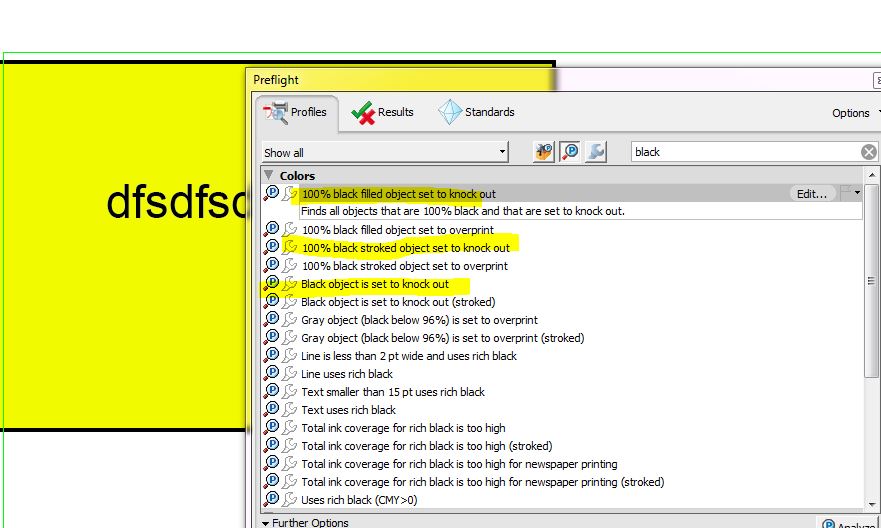Expand Further Options section
This screenshot has height=528, width=881.
(305, 522)
